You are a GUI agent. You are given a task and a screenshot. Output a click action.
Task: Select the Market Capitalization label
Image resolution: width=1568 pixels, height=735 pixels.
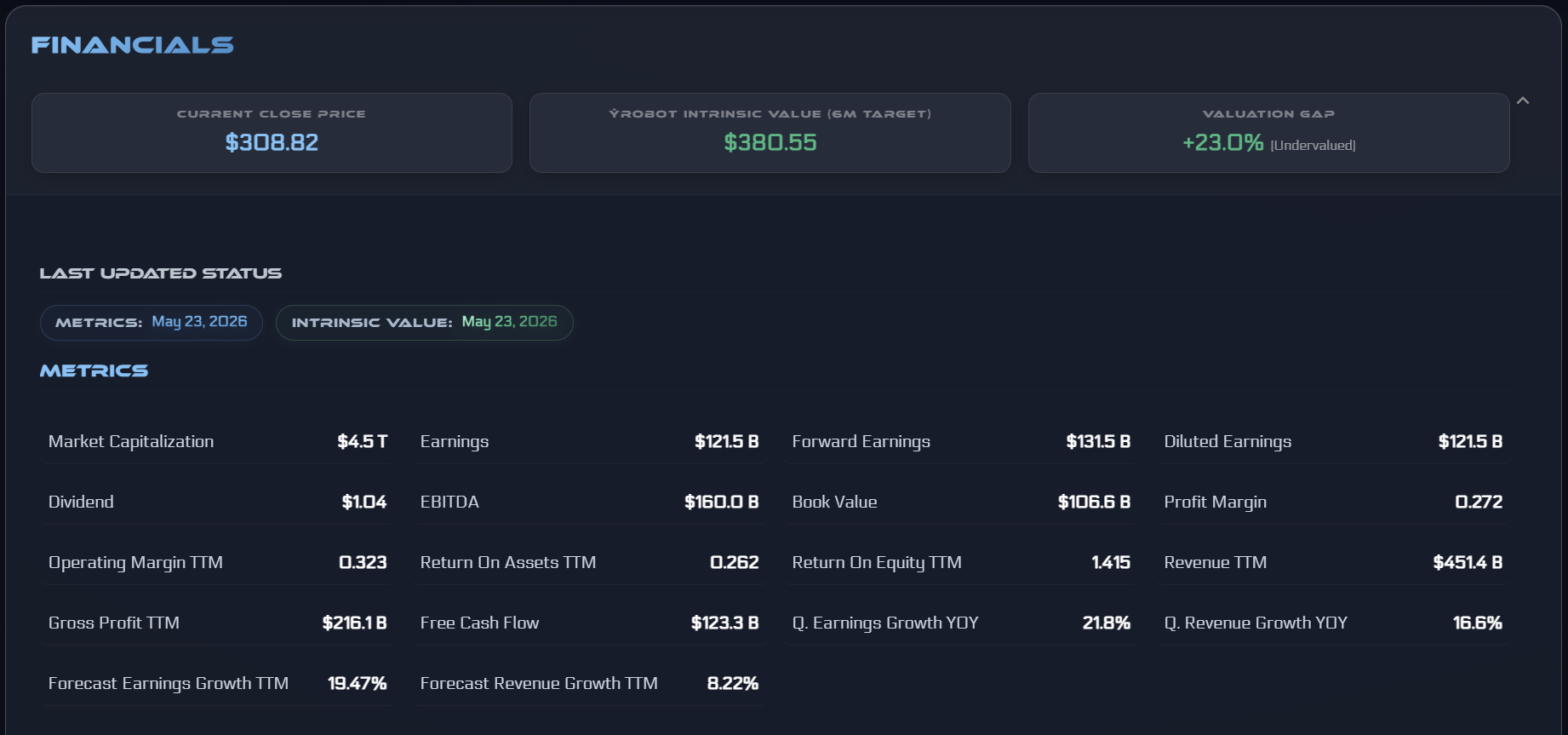click(131, 441)
